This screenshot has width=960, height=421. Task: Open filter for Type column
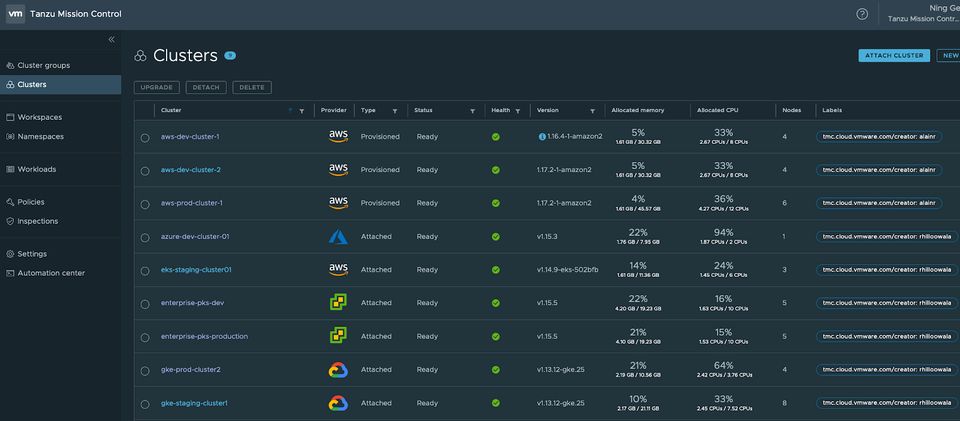click(394, 111)
